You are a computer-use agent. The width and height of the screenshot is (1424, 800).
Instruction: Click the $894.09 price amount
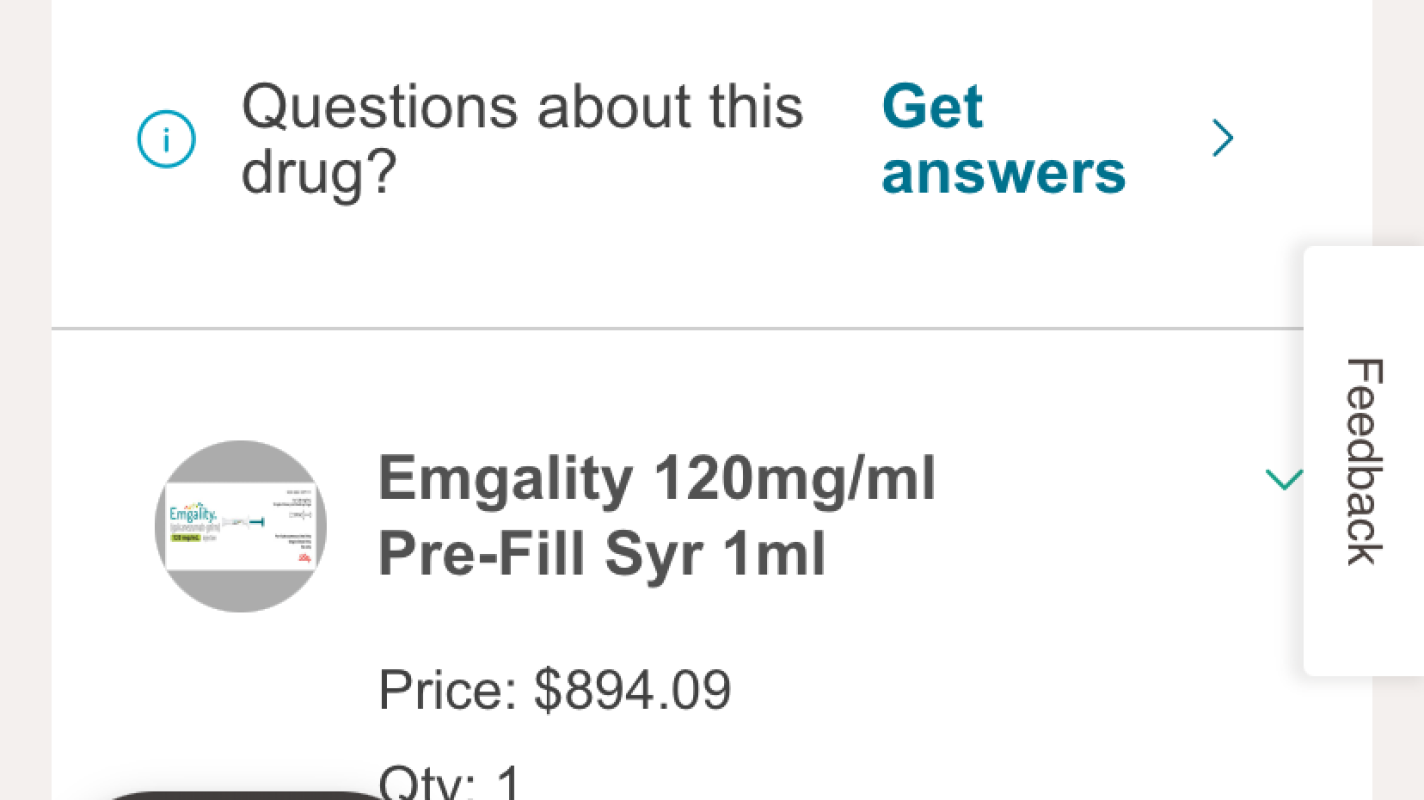[x=633, y=689]
